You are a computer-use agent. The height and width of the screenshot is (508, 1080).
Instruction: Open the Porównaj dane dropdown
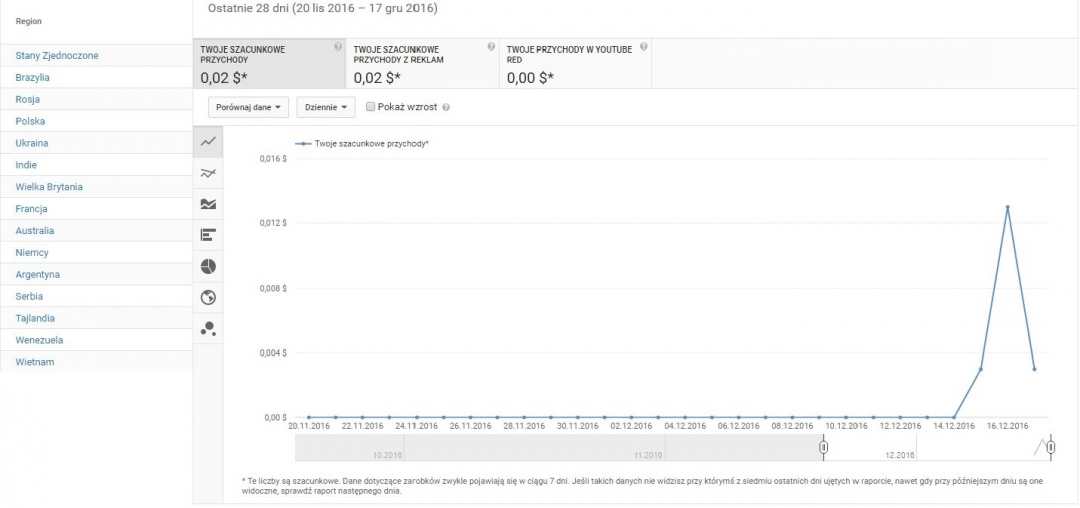[x=249, y=107]
